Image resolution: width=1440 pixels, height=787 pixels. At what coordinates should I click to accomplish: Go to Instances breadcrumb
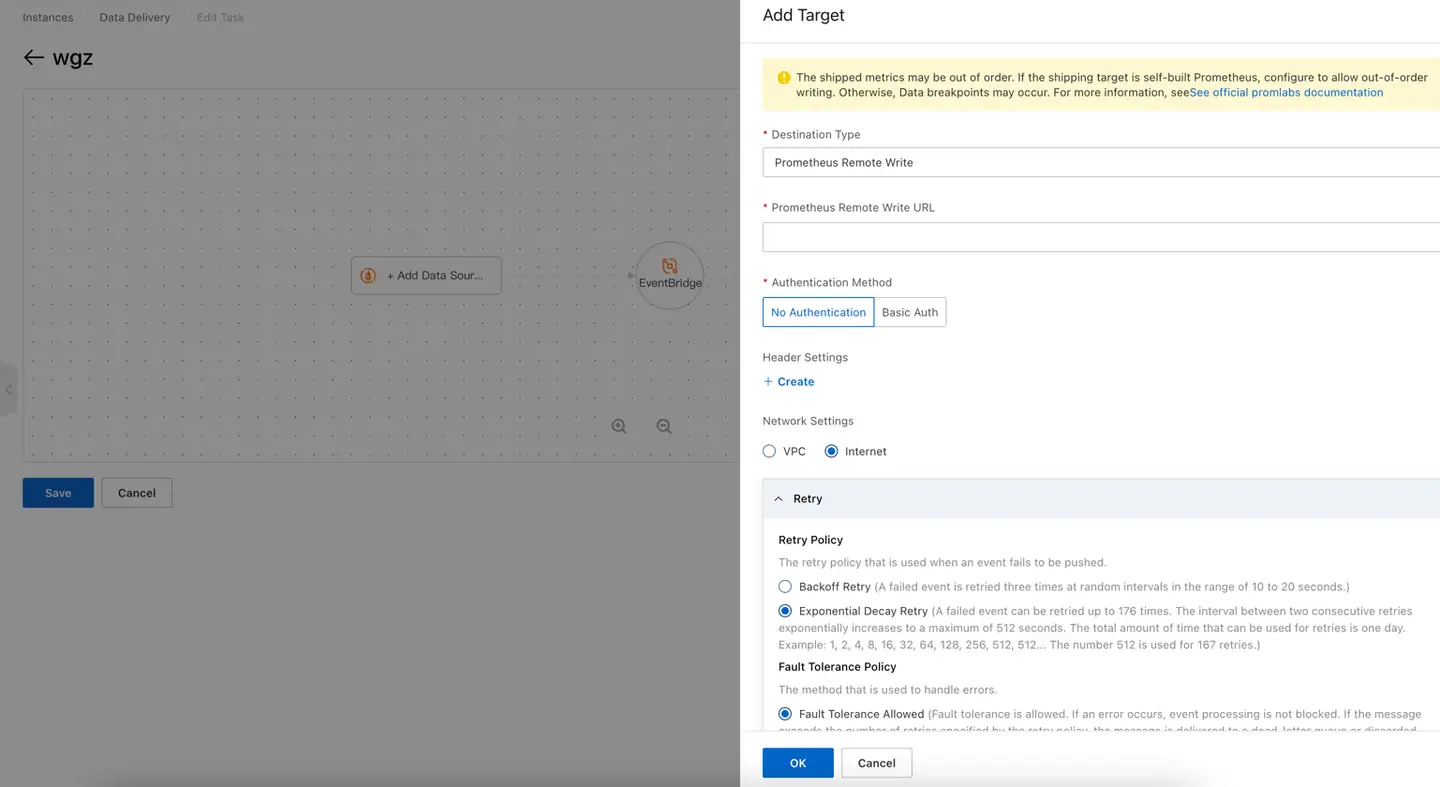48,18
